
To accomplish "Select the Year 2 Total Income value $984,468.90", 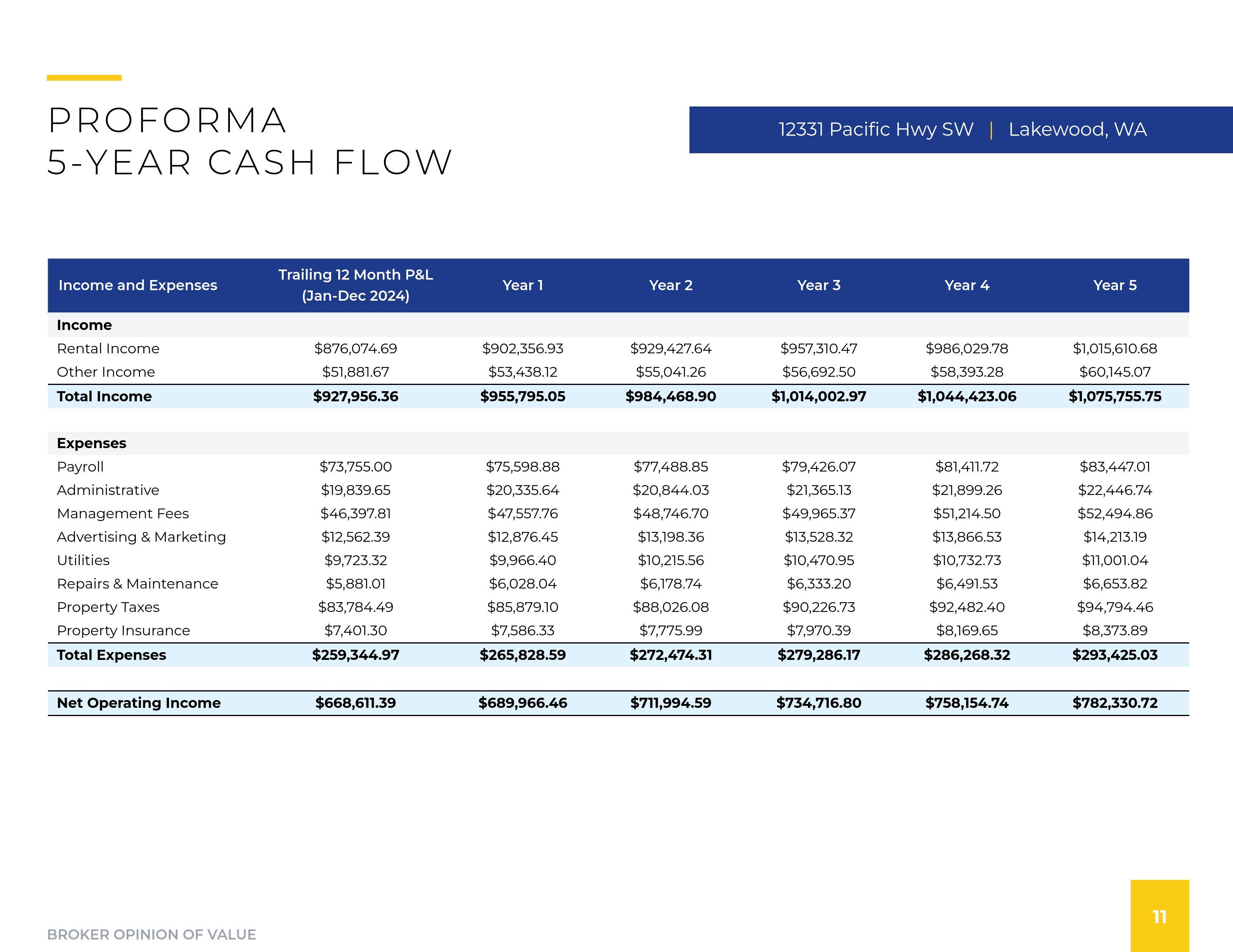I will [670, 397].
